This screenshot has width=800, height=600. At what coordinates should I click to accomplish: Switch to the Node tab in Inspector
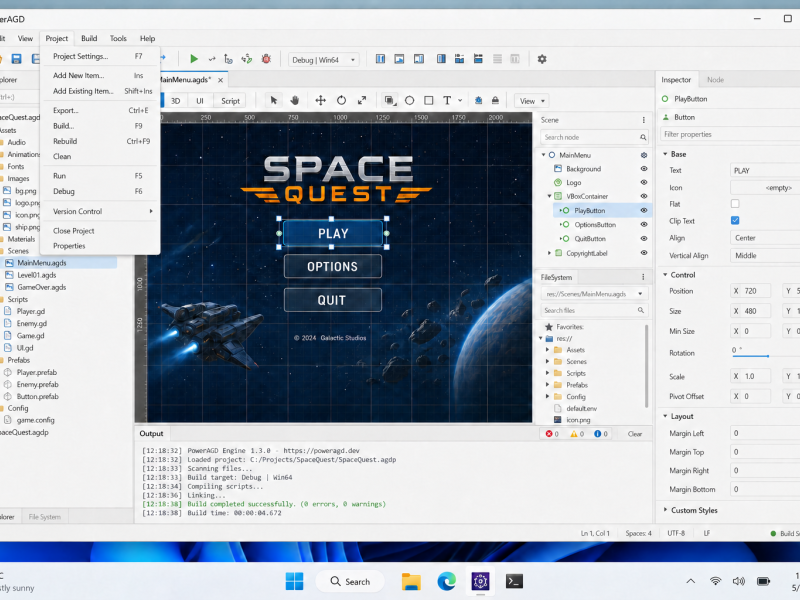click(715, 80)
